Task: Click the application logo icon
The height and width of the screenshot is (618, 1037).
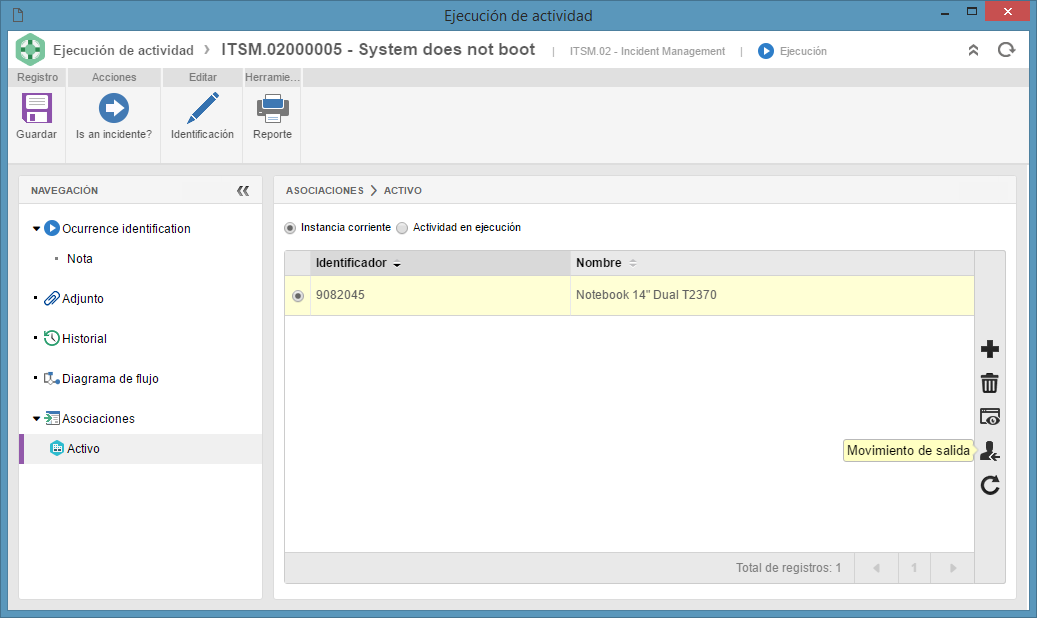Action: coord(30,50)
